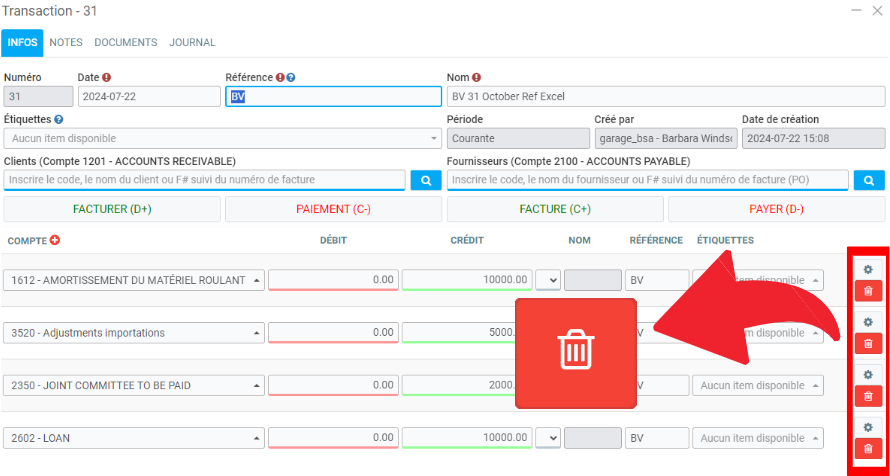Image resolution: width=890 pixels, height=476 pixels.
Task: Click the search icon for the Fournisseurs field
Action: pyautogui.click(x=868, y=180)
